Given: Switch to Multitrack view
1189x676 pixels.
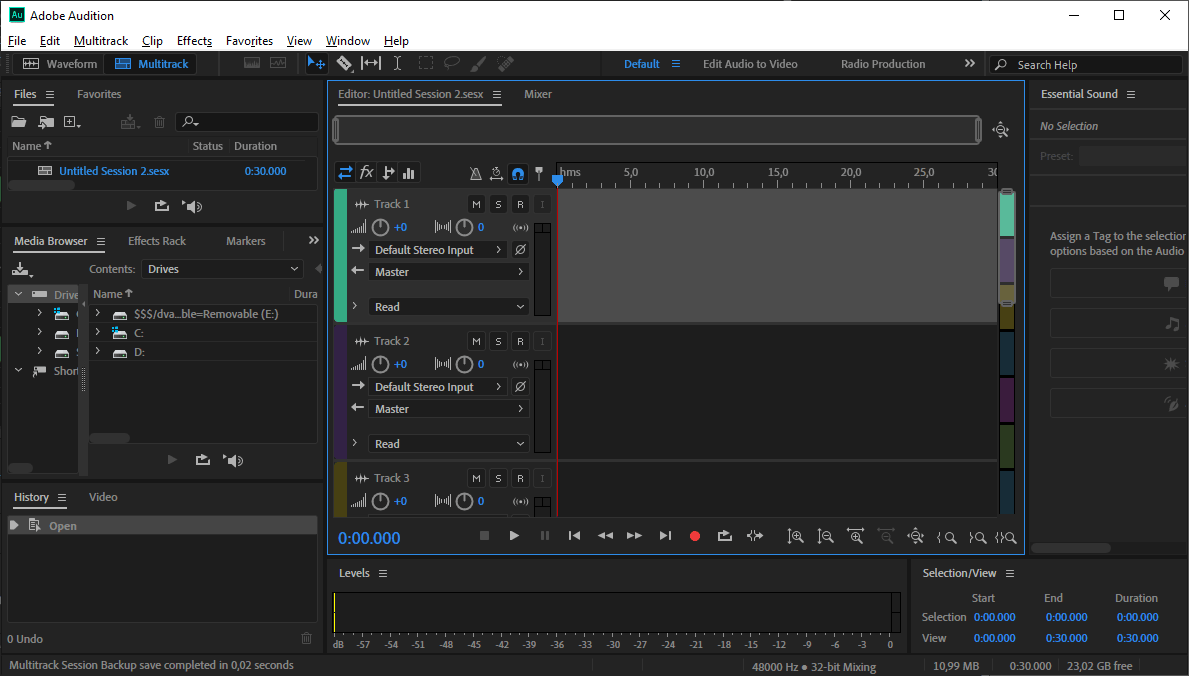Looking at the screenshot, I should tap(152, 64).
